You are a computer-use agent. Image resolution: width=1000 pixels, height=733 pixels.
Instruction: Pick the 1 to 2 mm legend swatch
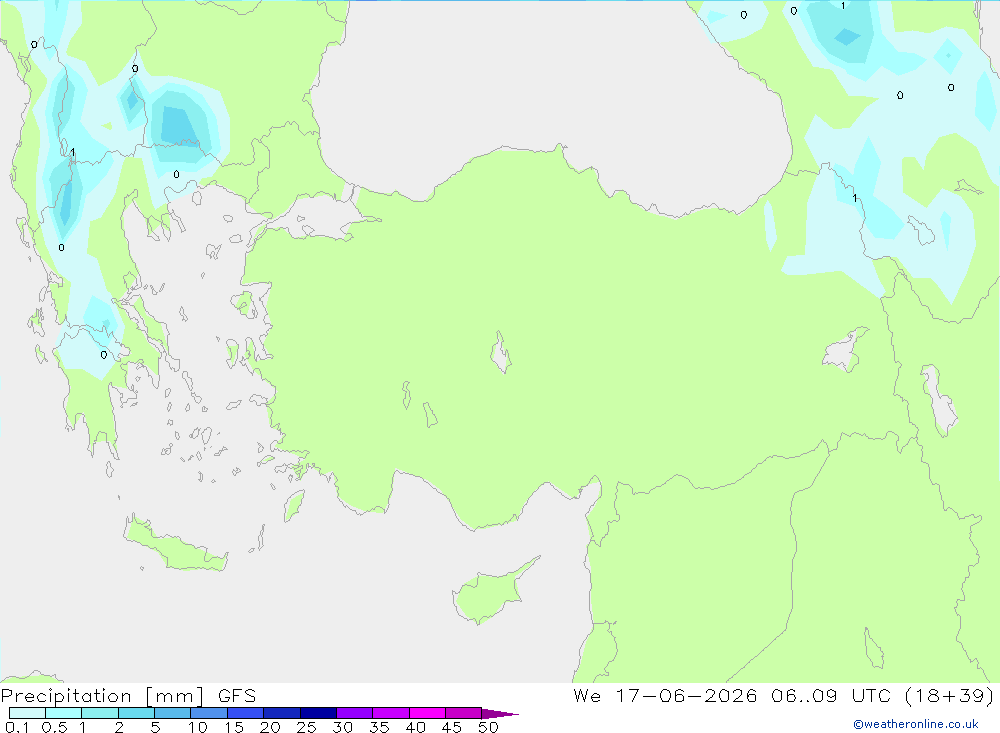(100, 713)
